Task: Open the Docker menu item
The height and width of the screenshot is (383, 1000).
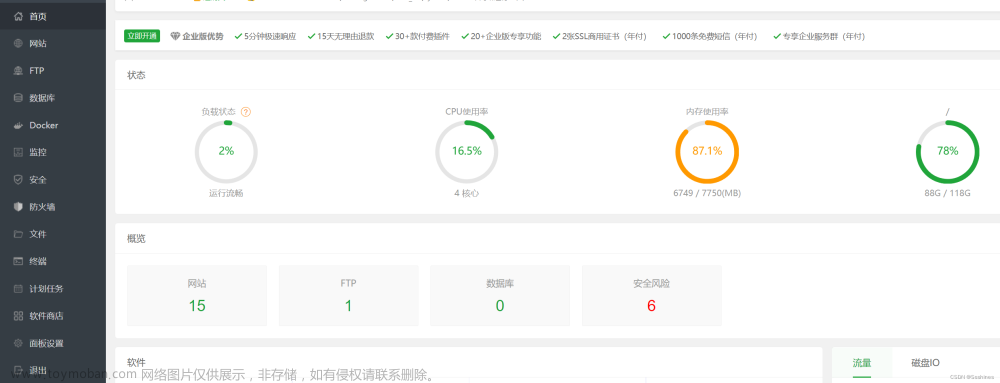Action: 53,126
